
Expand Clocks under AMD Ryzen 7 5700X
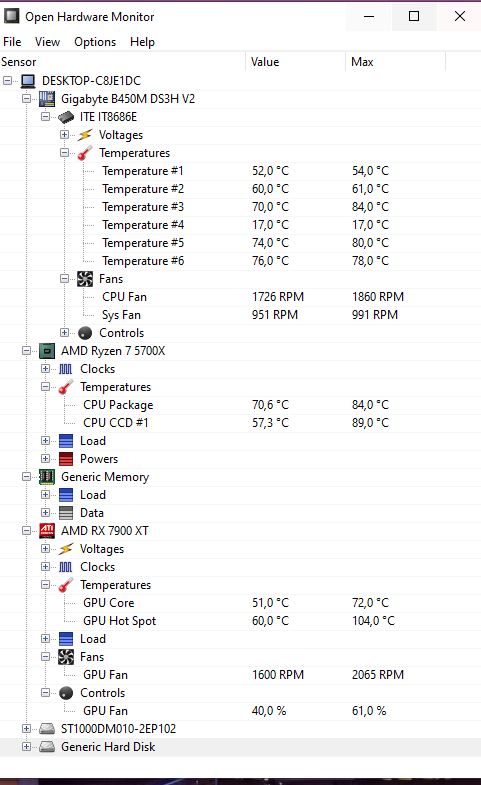click(x=46, y=368)
